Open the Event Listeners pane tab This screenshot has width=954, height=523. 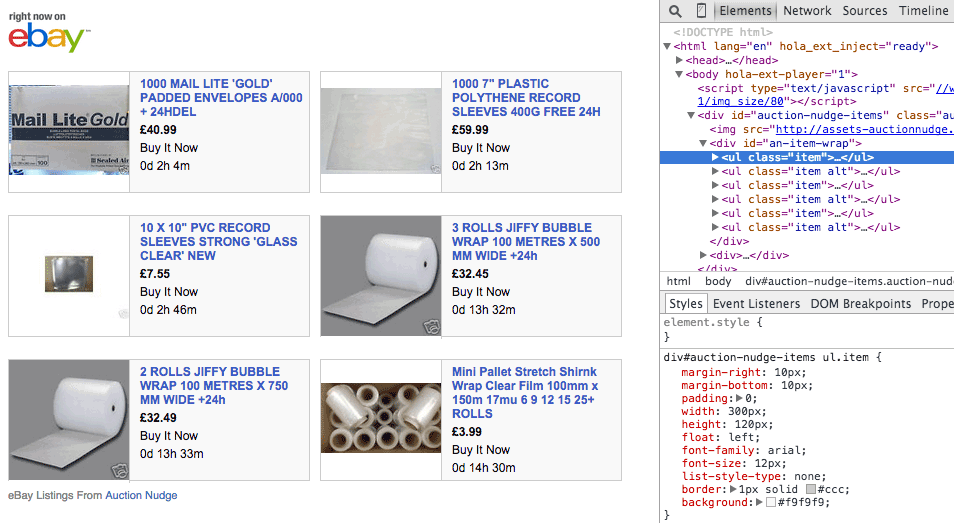pyautogui.click(x=756, y=303)
